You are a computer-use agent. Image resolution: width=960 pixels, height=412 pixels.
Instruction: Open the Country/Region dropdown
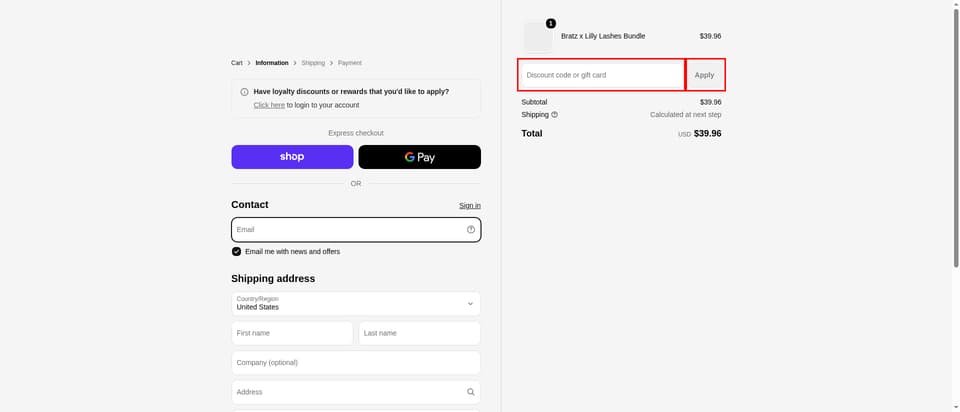point(356,304)
